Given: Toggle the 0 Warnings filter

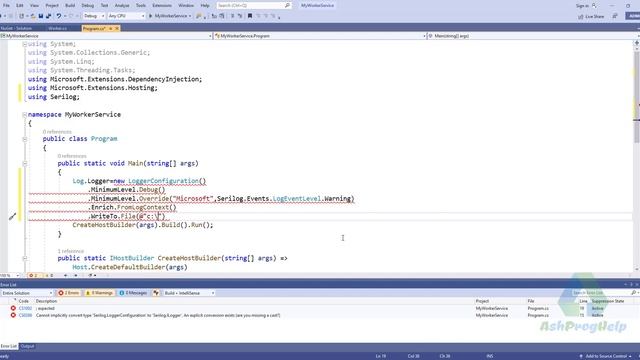Looking at the screenshot, I should coord(99,293).
